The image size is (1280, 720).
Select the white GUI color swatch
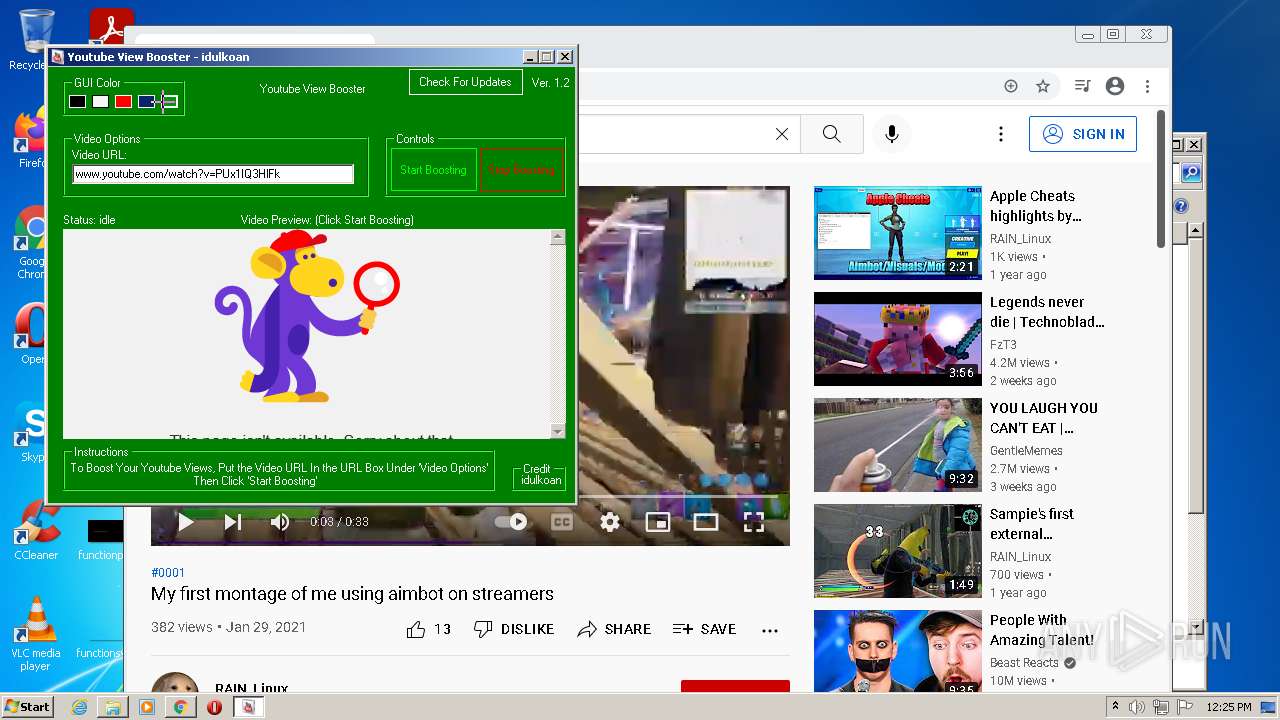(x=100, y=101)
